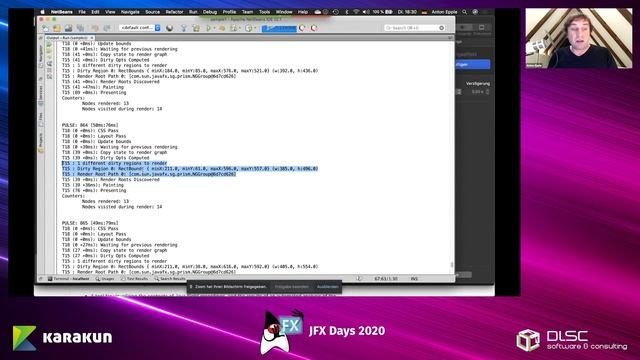
Task: Open the default config combo box
Action: pyautogui.click(x=140, y=28)
